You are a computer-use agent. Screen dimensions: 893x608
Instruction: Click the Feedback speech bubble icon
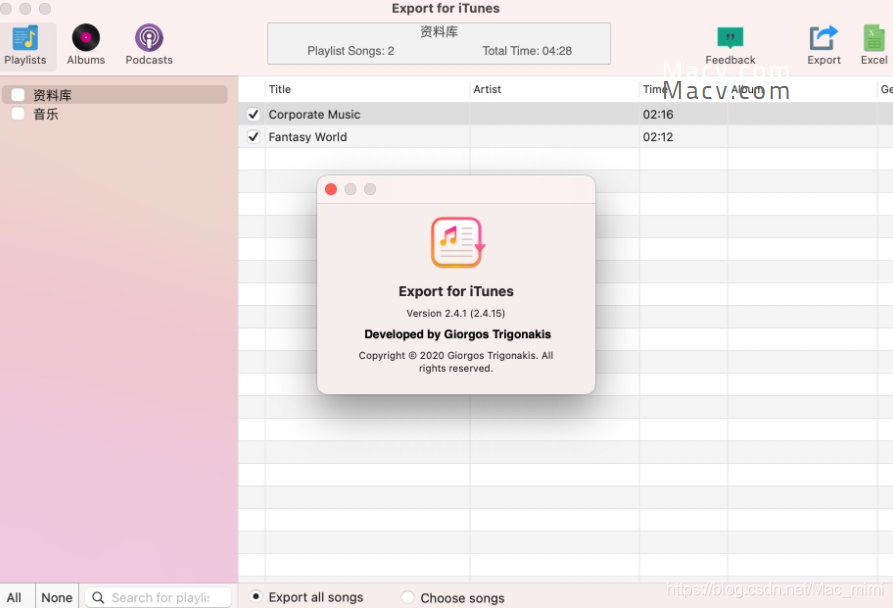[x=730, y=38]
